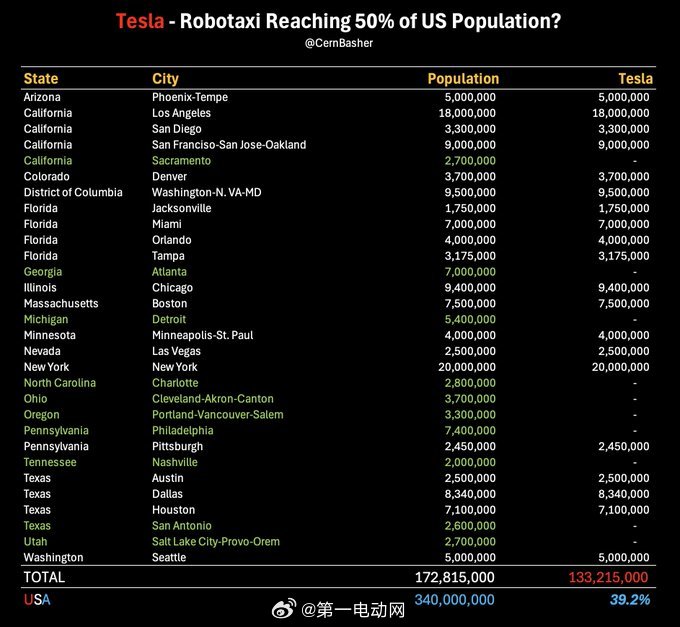Select the Houston city cell
This screenshot has height=627, width=680.
click(x=173, y=510)
